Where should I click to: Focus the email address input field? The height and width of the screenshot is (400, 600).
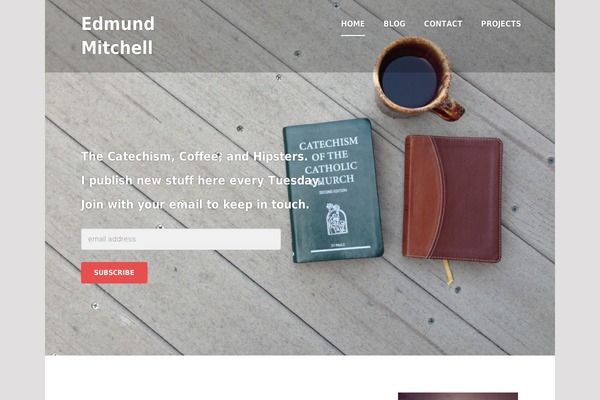(x=181, y=239)
